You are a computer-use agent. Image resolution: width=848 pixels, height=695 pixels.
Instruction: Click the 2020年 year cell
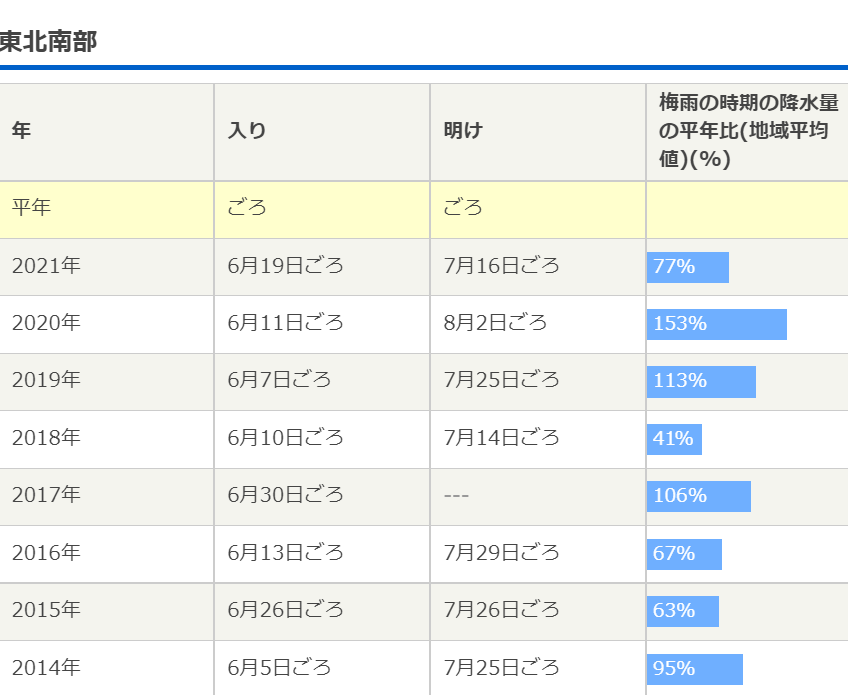pyautogui.click(x=47, y=323)
